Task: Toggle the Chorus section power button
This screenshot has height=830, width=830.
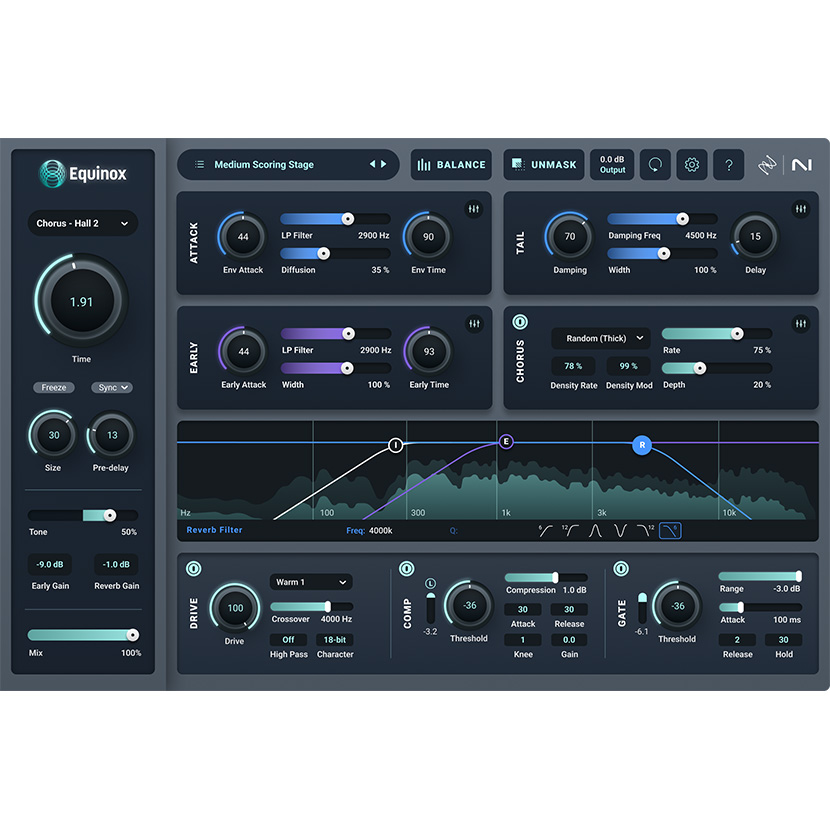Action: (x=520, y=323)
